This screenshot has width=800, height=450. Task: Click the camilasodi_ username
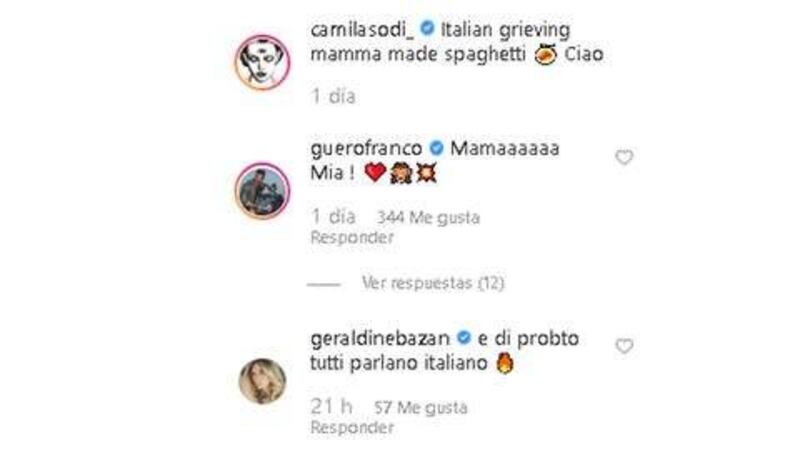(x=363, y=30)
